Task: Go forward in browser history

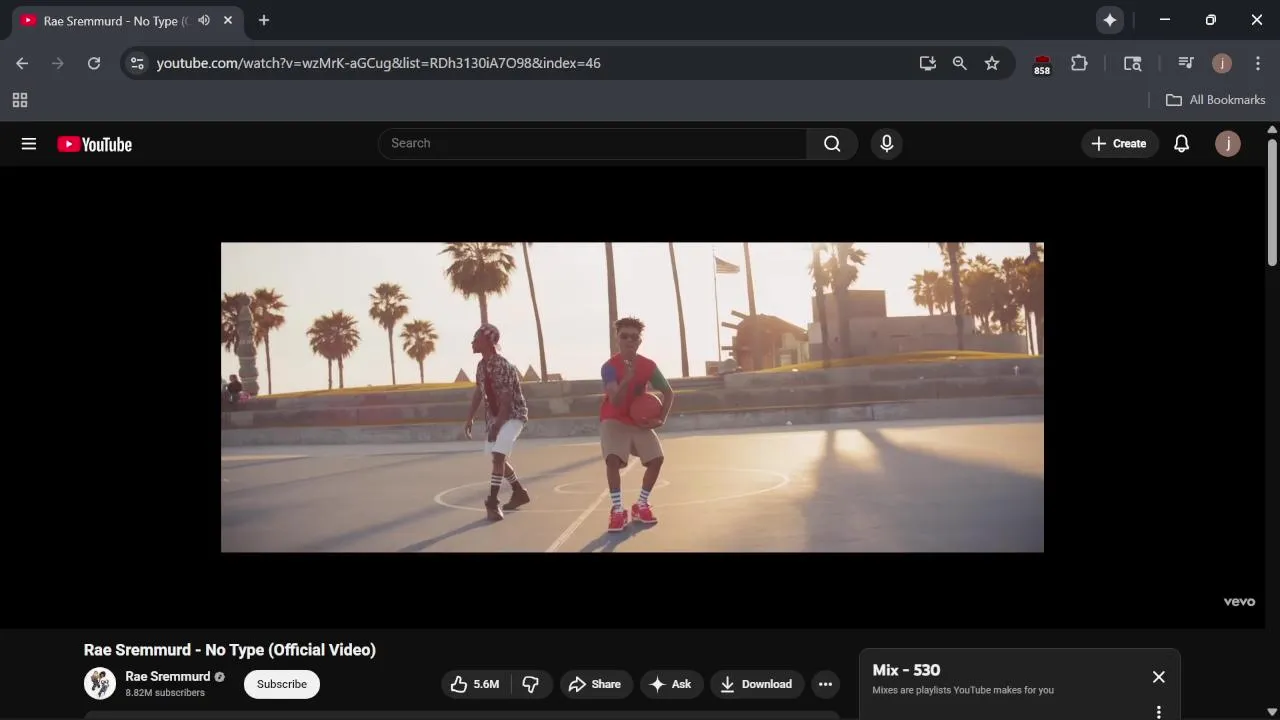Action: (x=58, y=63)
